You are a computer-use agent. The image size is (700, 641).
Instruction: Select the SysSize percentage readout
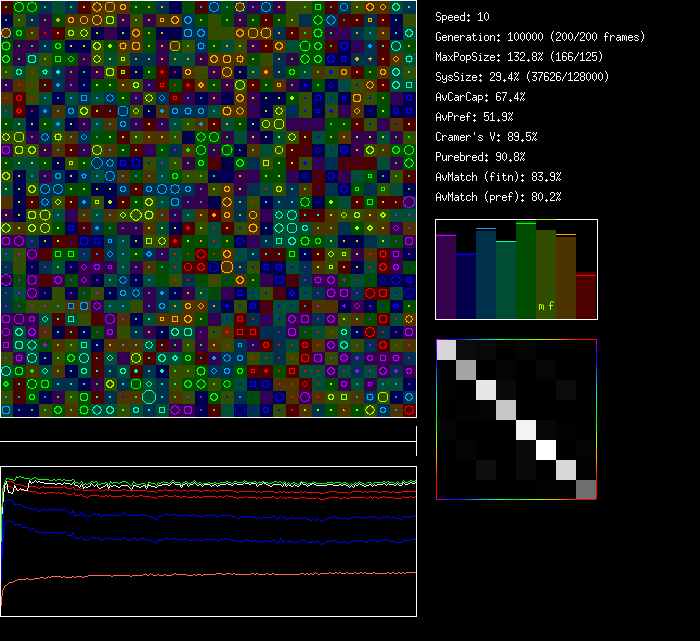tap(520, 77)
